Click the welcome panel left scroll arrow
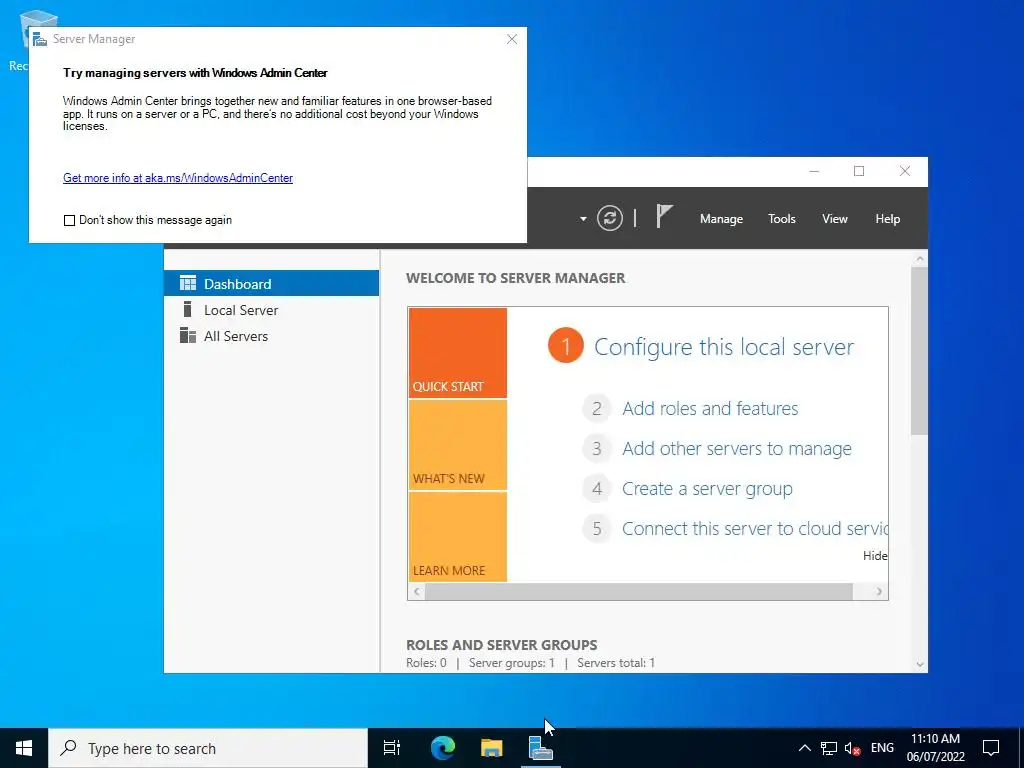This screenshot has width=1024, height=768. coord(417,592)
